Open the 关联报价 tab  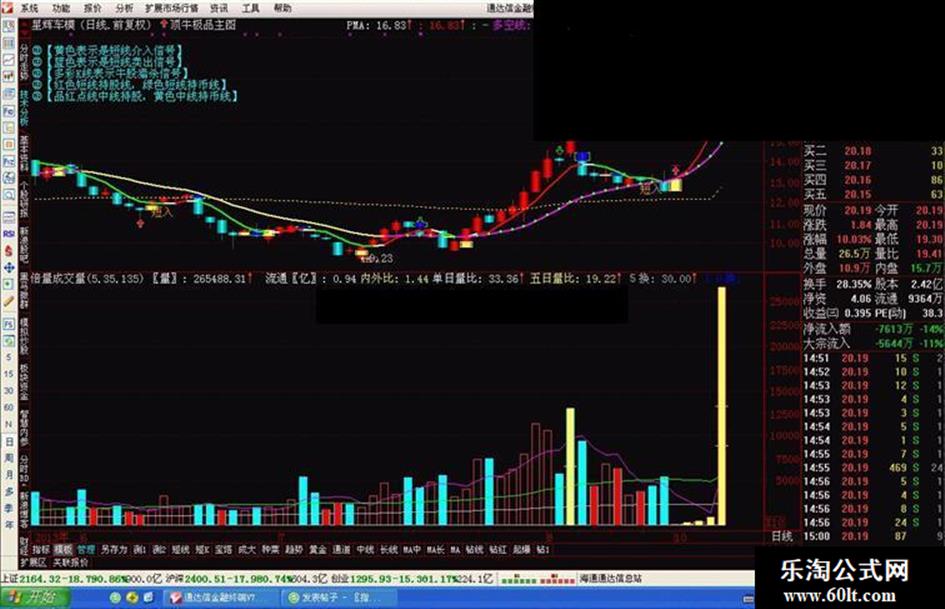point(71,563)
